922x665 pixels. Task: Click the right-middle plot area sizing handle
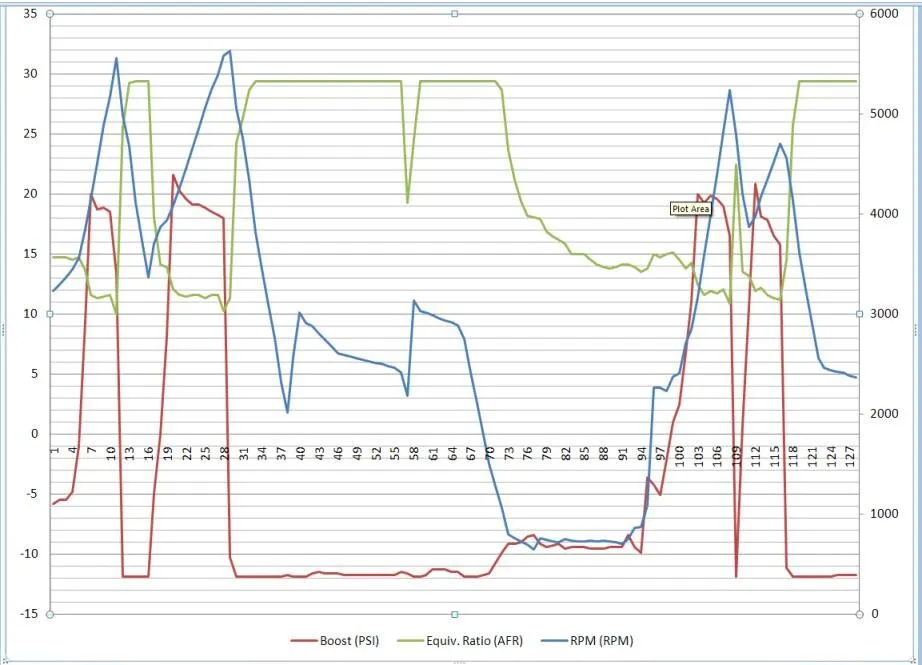point(859,314)
